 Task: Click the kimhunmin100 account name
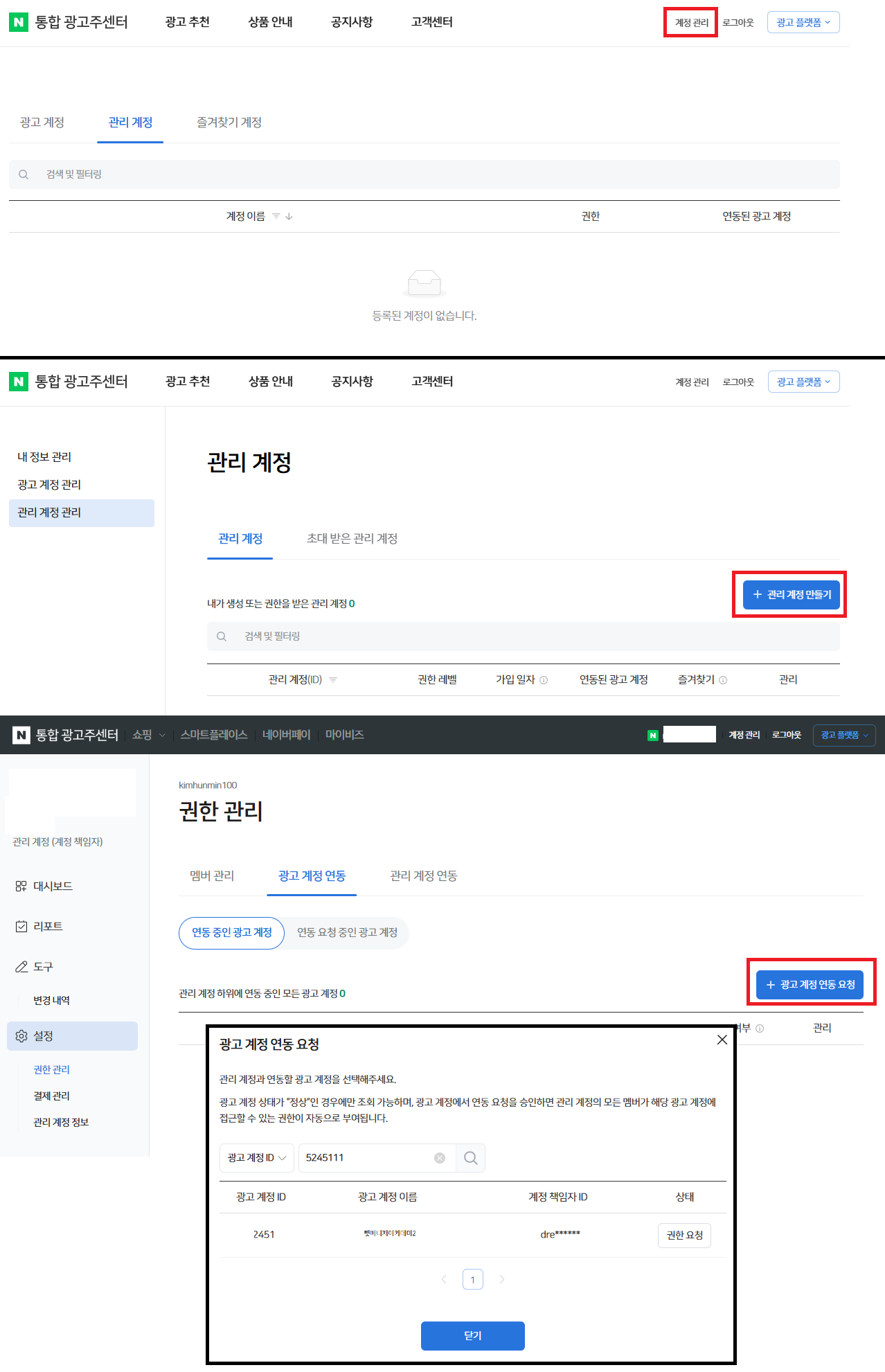(208, 785)
